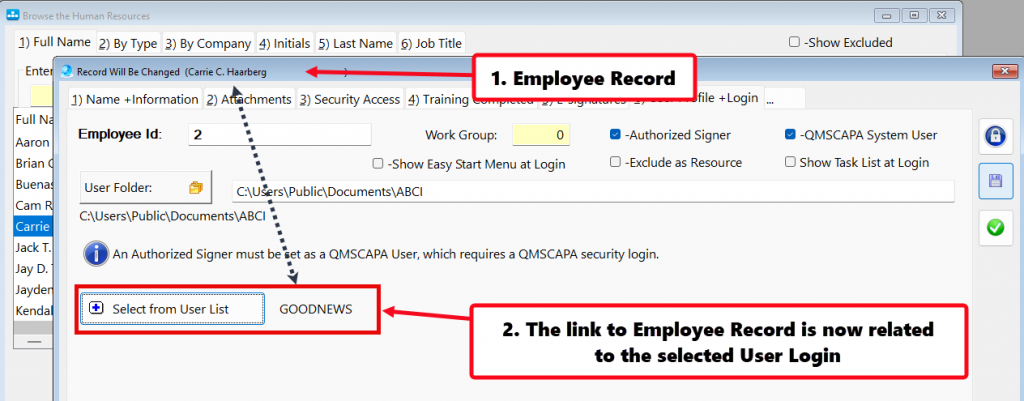This screenshot has width=1024, height=401.
Task: Open the Job Title browse tab
Action: click(x=432, y=43)
